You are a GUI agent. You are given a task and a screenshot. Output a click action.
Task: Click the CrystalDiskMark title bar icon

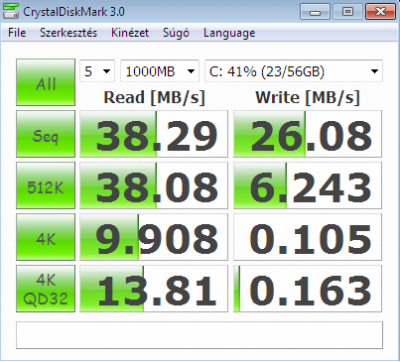[x=10, y=12]
